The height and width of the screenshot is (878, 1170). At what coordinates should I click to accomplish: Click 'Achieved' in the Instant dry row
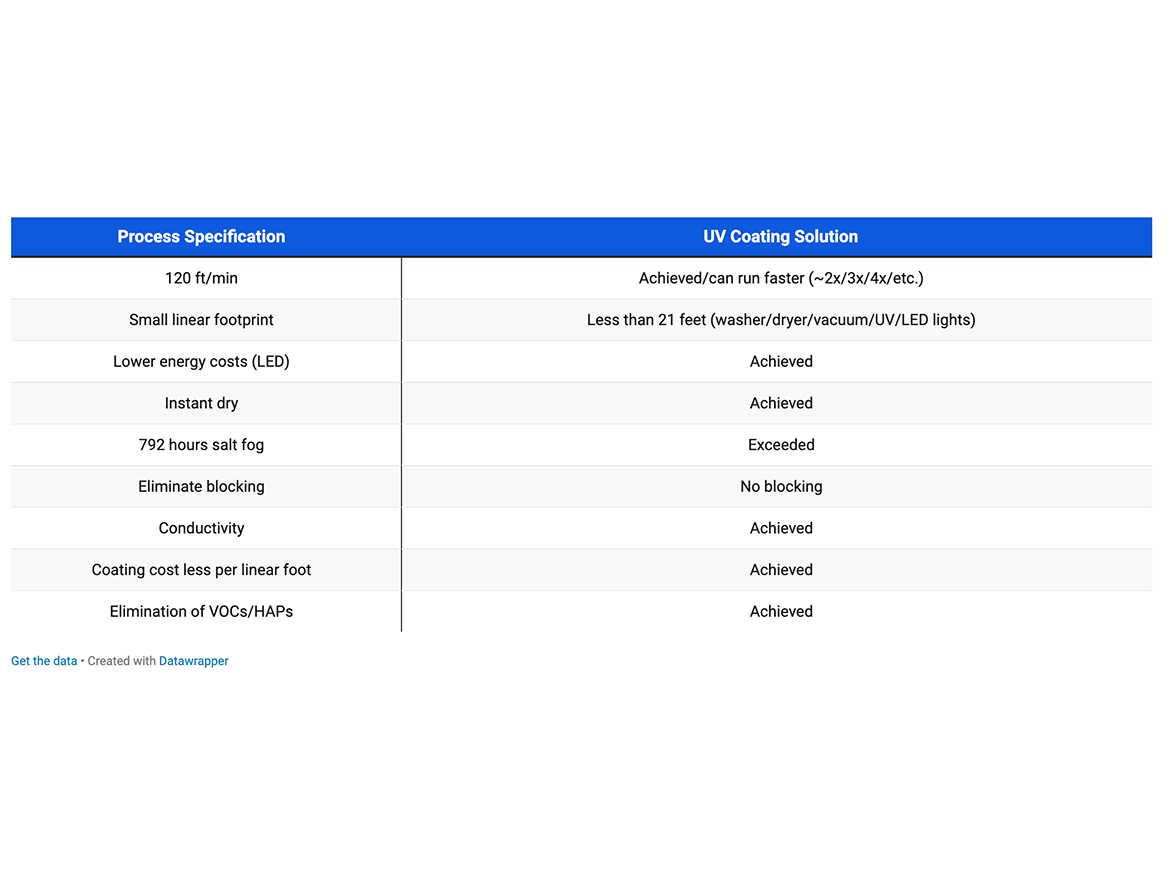click(780, 404)
